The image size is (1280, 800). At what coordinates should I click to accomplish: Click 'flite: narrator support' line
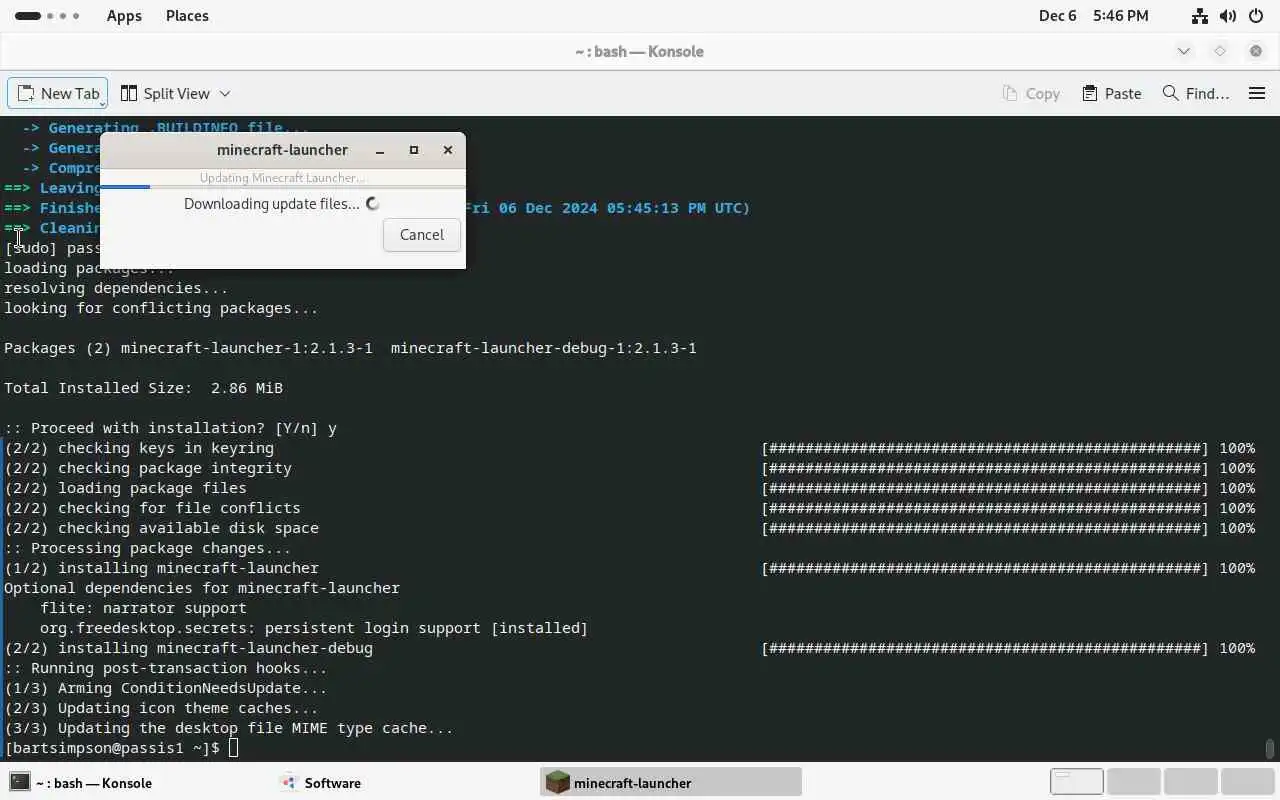[x=143, y=608]
